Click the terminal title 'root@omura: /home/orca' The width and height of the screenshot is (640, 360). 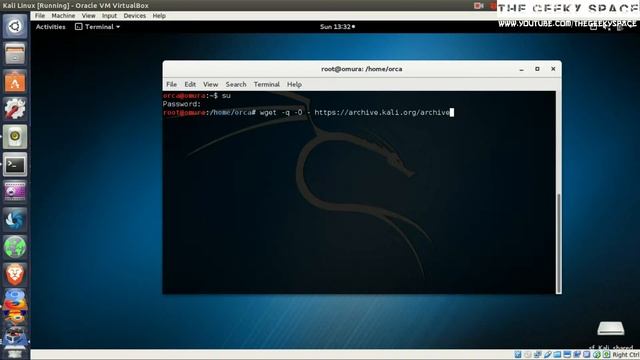(362, 69)
